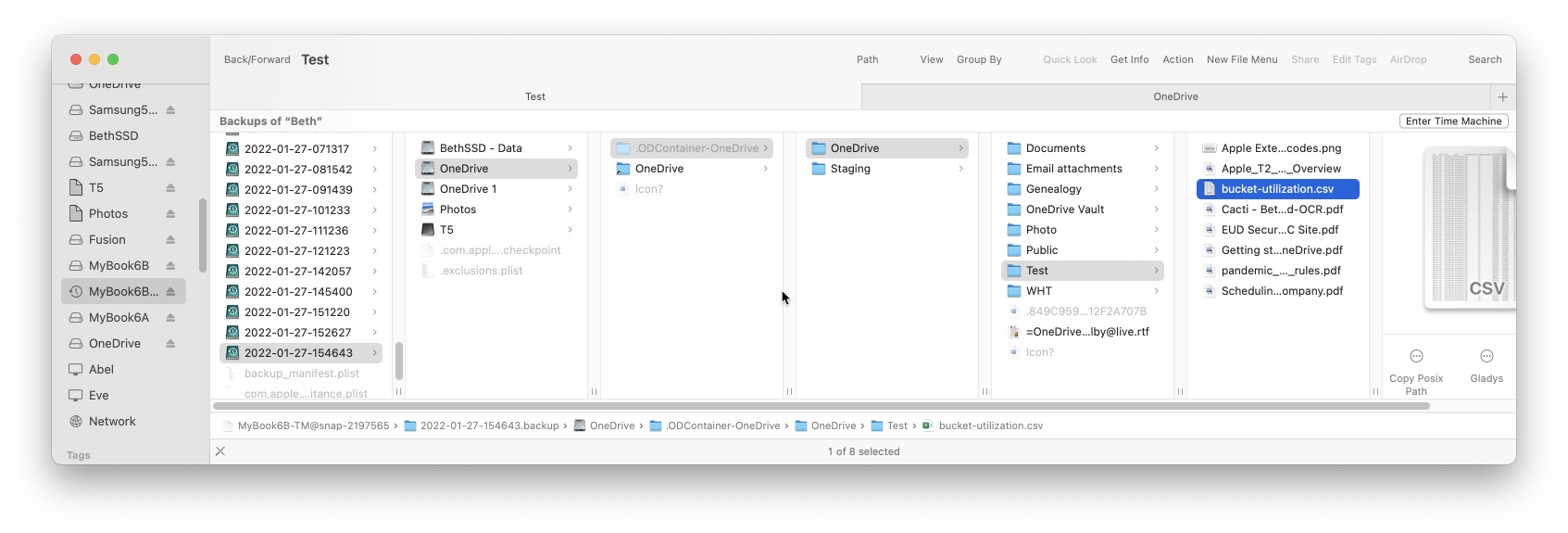Image resolution: width=1568 pixels, height=533 pixels.
Task: Close the path bar with the X icon
Action: [x=220, y=451]
